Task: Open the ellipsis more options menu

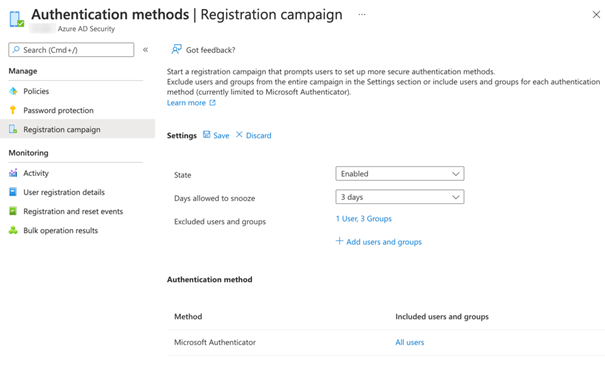Action: coord(362,15)
